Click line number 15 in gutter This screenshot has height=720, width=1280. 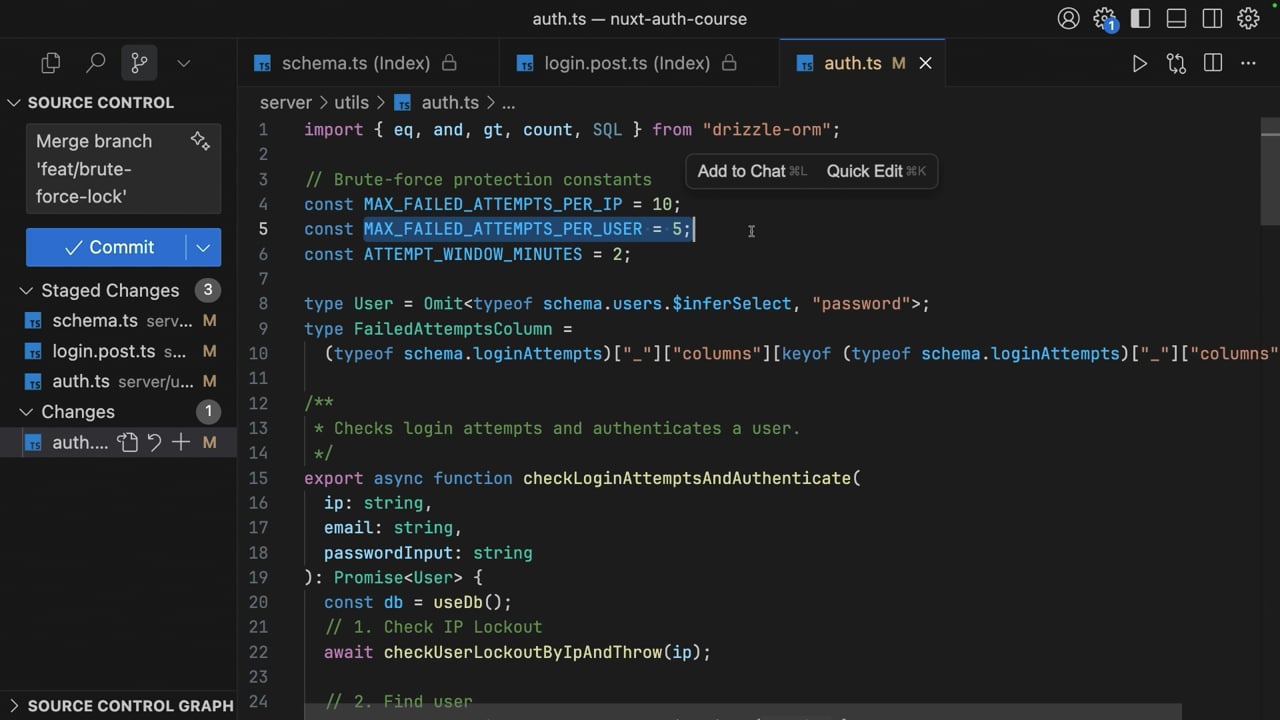pos(258,478)
